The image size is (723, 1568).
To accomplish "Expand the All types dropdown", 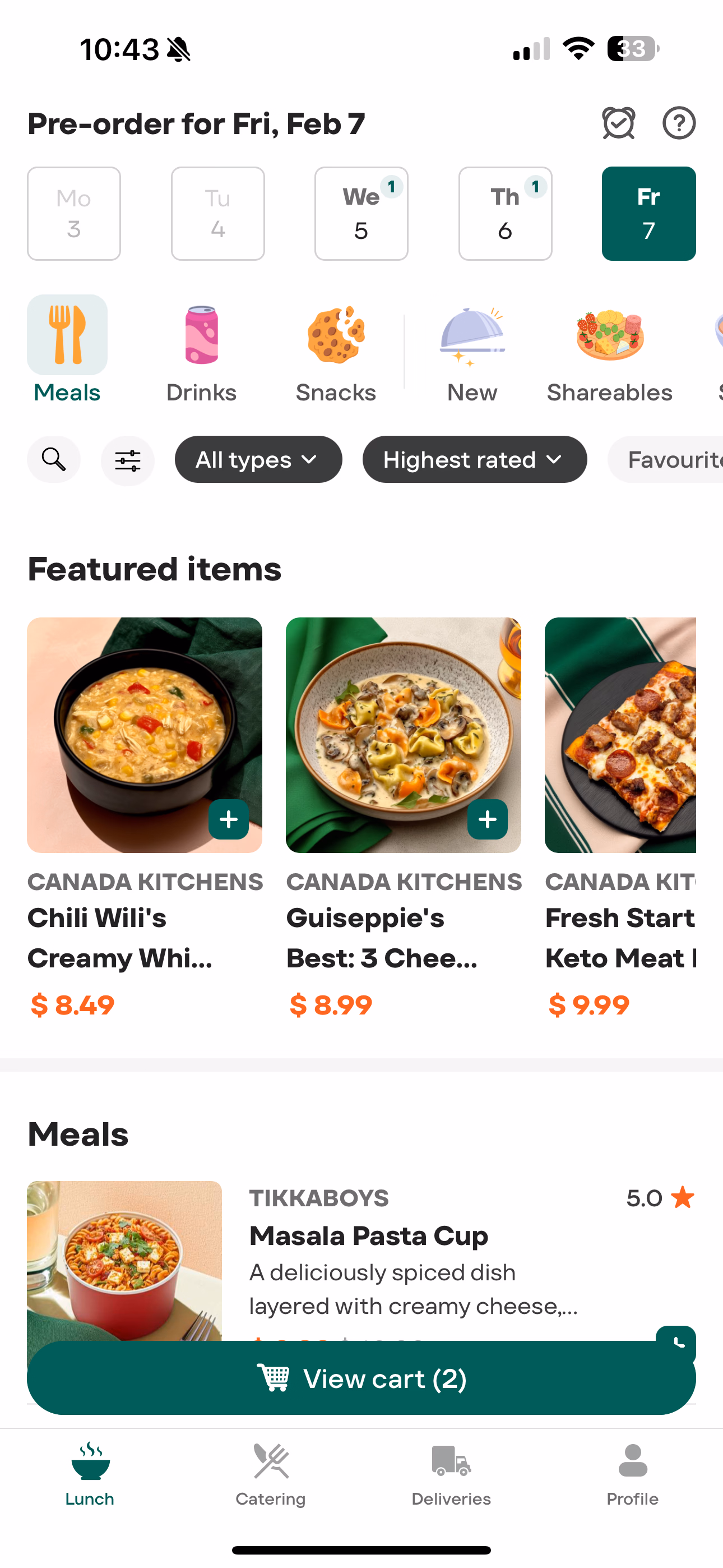I will point(258,459).
